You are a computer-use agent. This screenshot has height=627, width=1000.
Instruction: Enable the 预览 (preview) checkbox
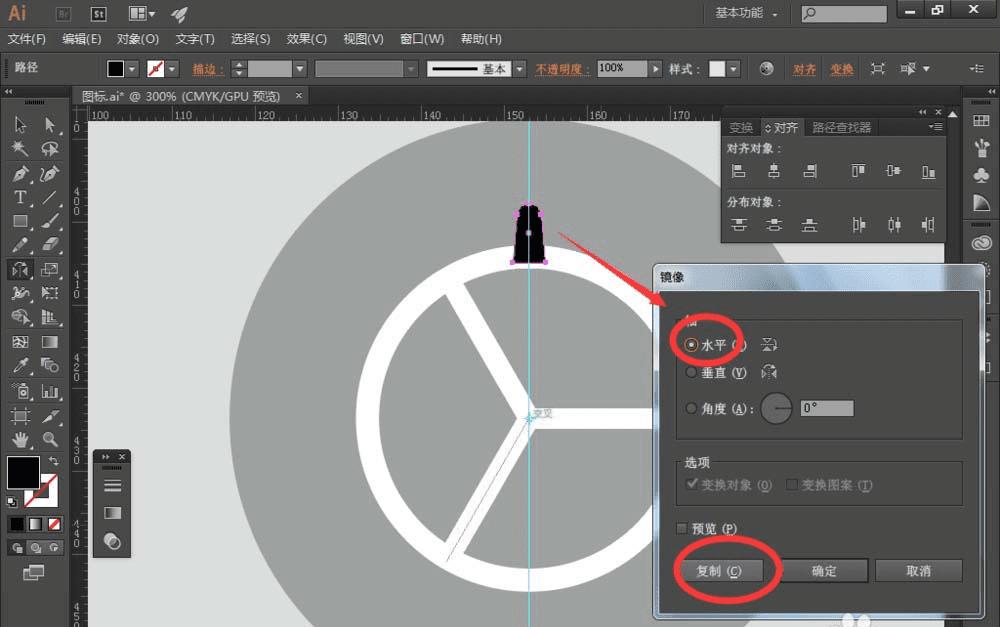click(682, 528)
